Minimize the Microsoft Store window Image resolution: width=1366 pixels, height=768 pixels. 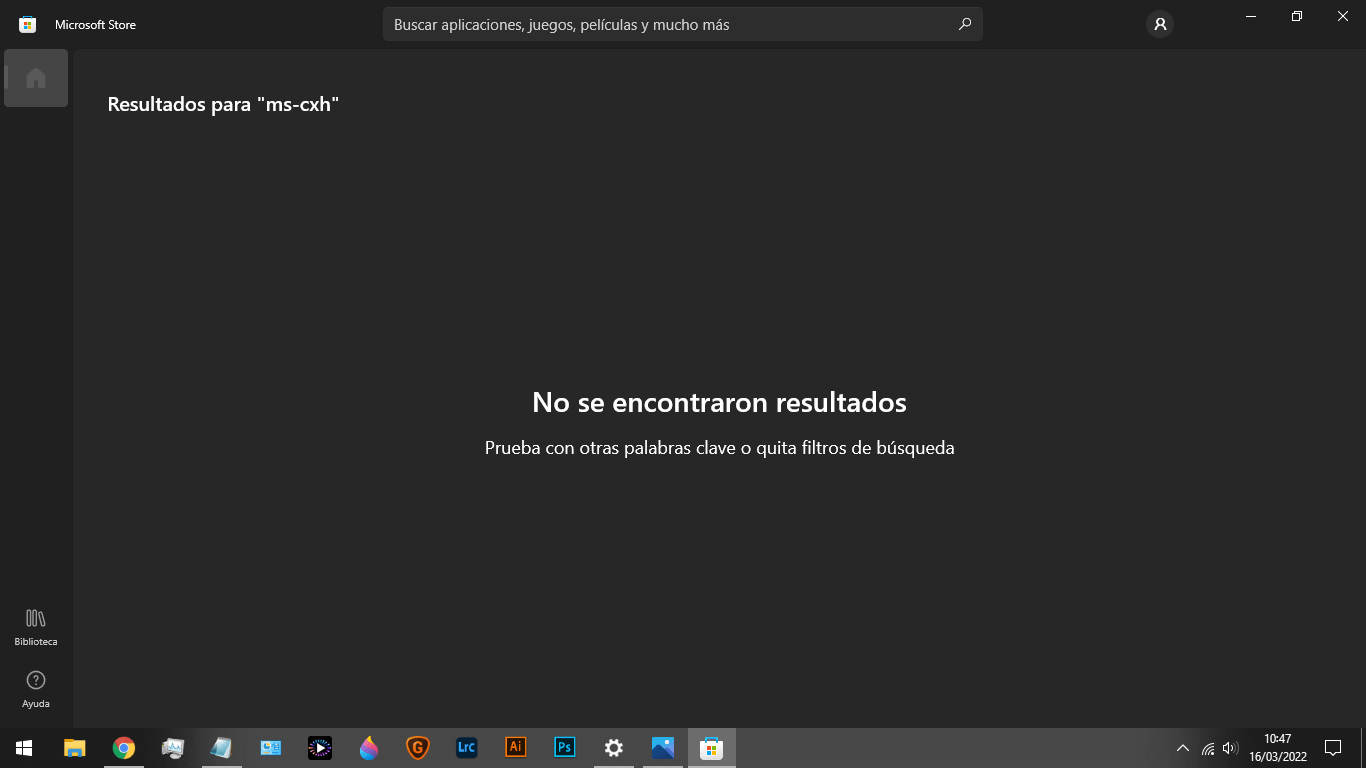(1251, 16)
